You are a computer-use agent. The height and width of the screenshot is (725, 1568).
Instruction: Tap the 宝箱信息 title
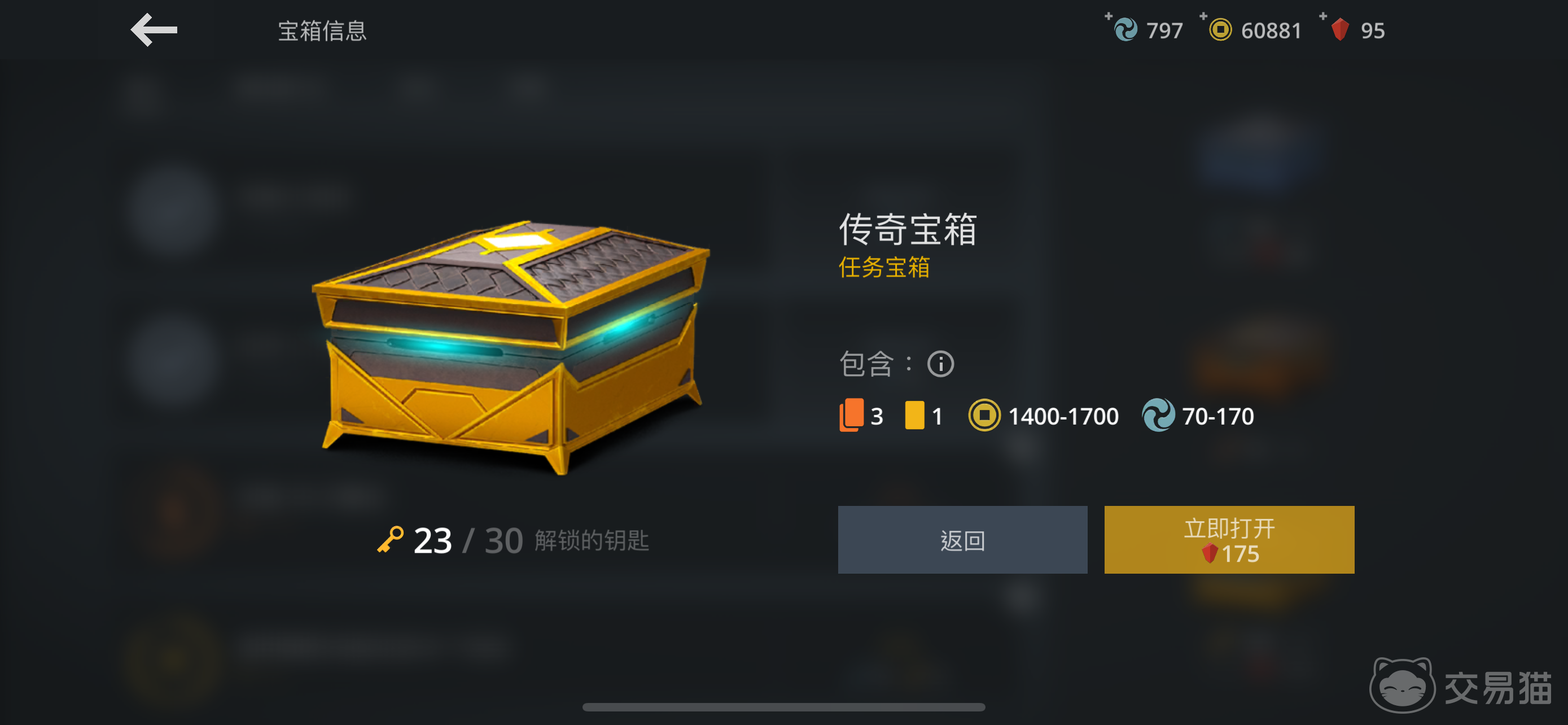pyautogui.click(x=322, y=30)
